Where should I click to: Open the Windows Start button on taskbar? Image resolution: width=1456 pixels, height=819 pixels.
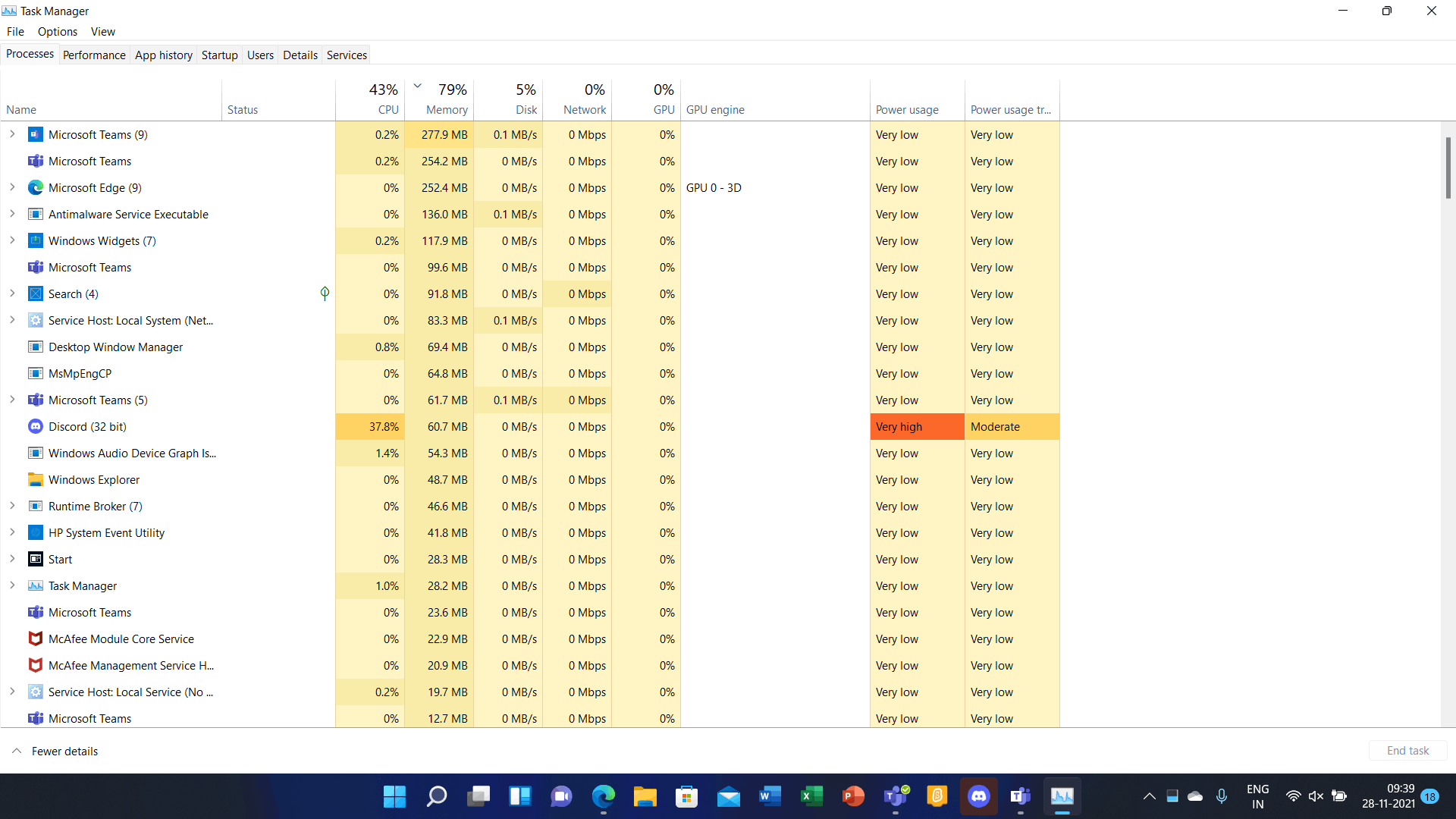[x=394, y=796]
